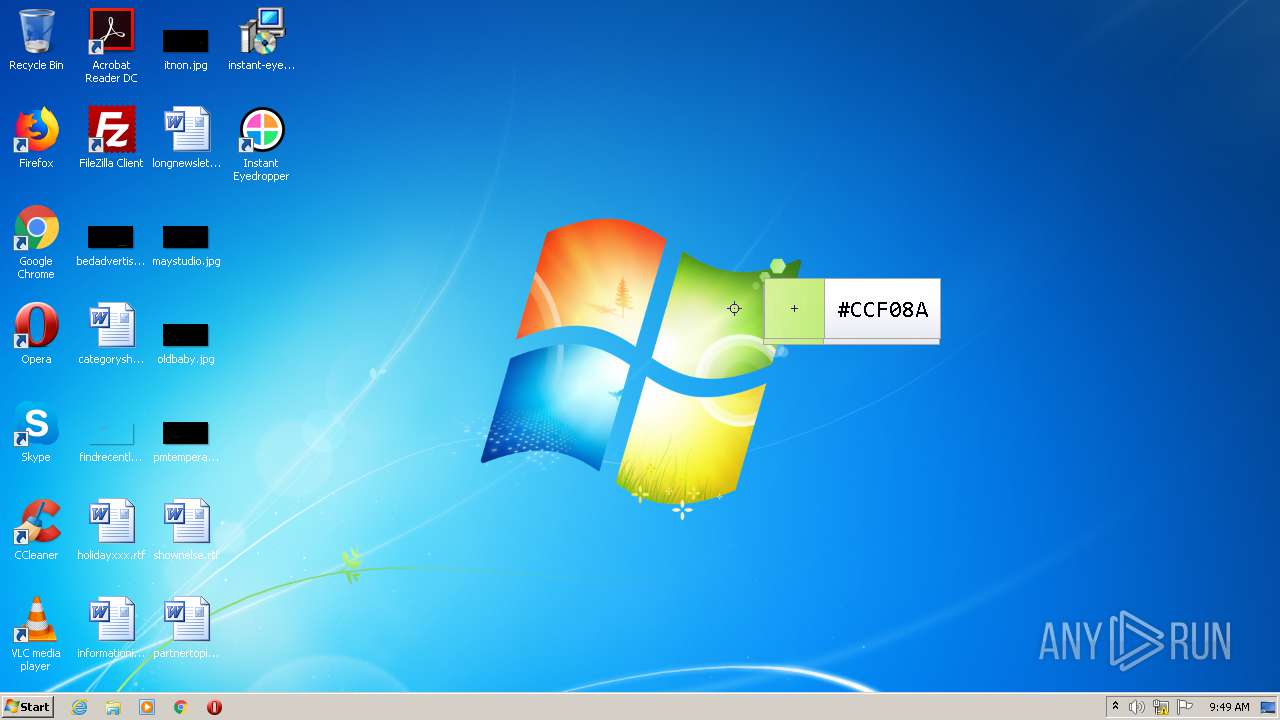Launch FileZilla Client shortcut

111,139
